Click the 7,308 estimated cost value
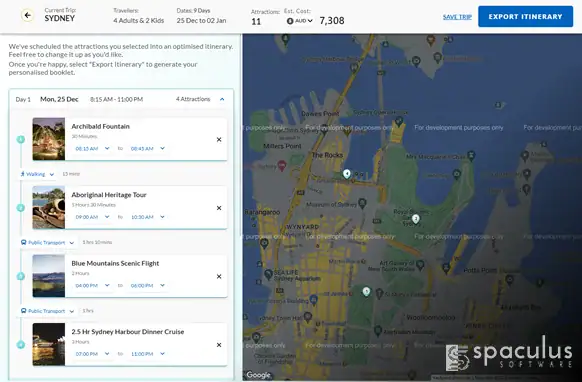The width and height of the screenshot is (582, 382). pyautogui.click(x=332, y=21)
